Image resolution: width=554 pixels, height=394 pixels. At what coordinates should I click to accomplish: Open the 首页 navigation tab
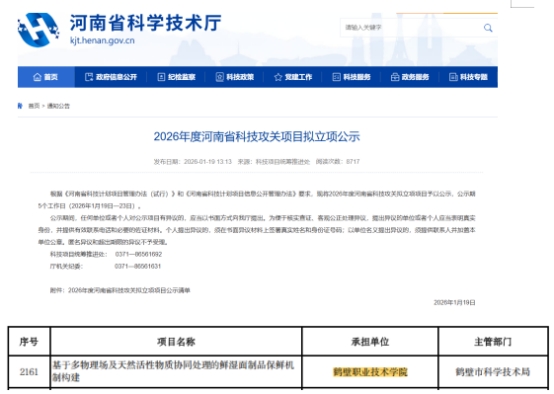click(46, 77)
